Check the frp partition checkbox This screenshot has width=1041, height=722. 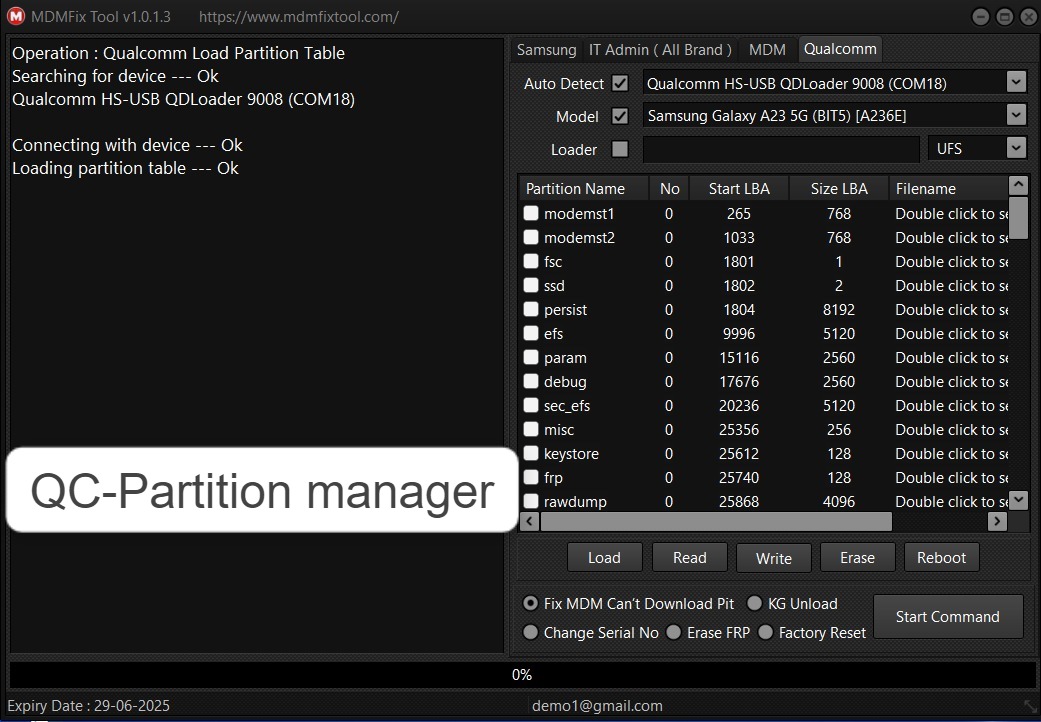pyautogui.click(x=530, y=477)
